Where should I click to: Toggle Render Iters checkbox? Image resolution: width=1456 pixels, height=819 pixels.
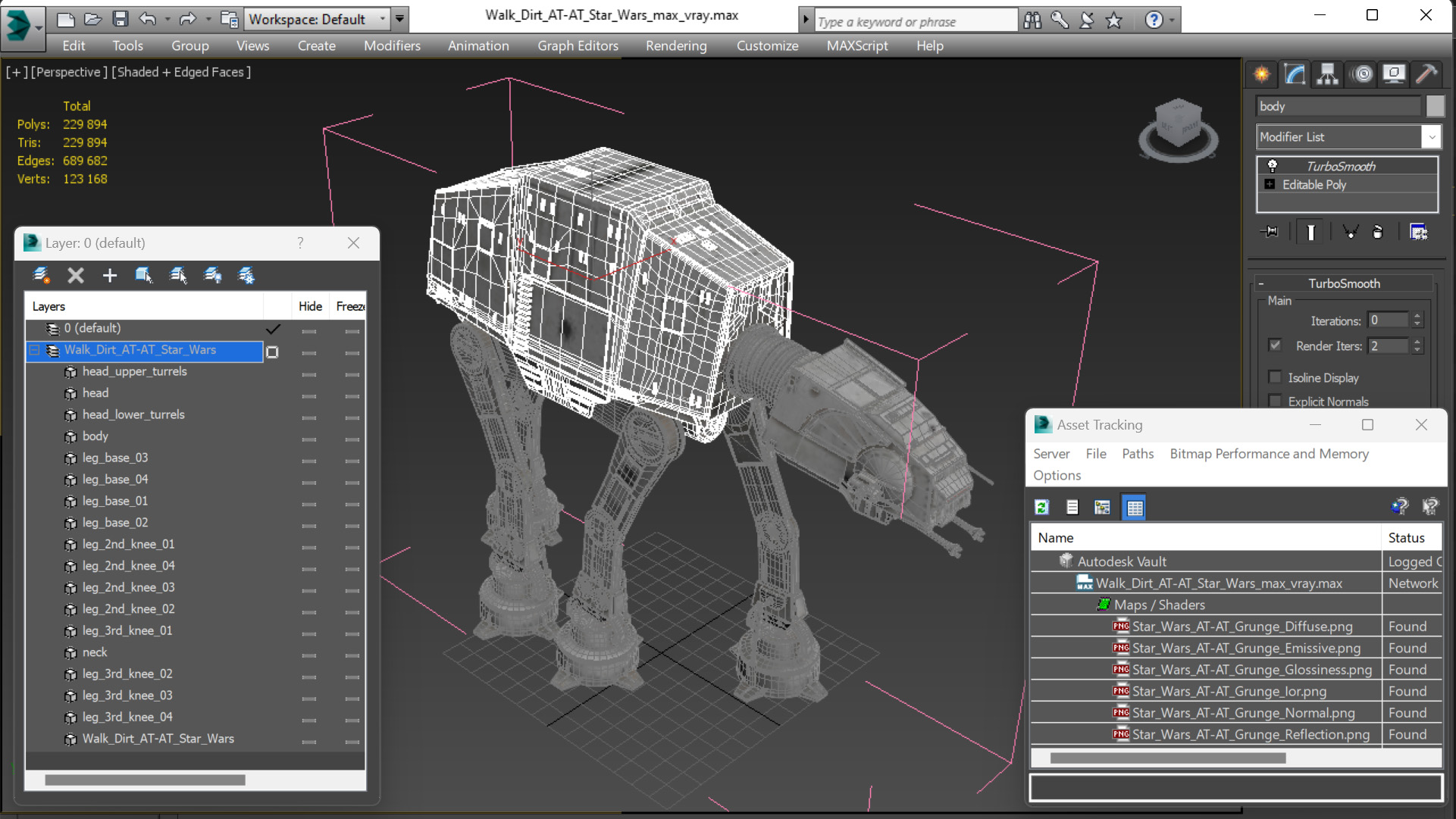pos(1275,345)
